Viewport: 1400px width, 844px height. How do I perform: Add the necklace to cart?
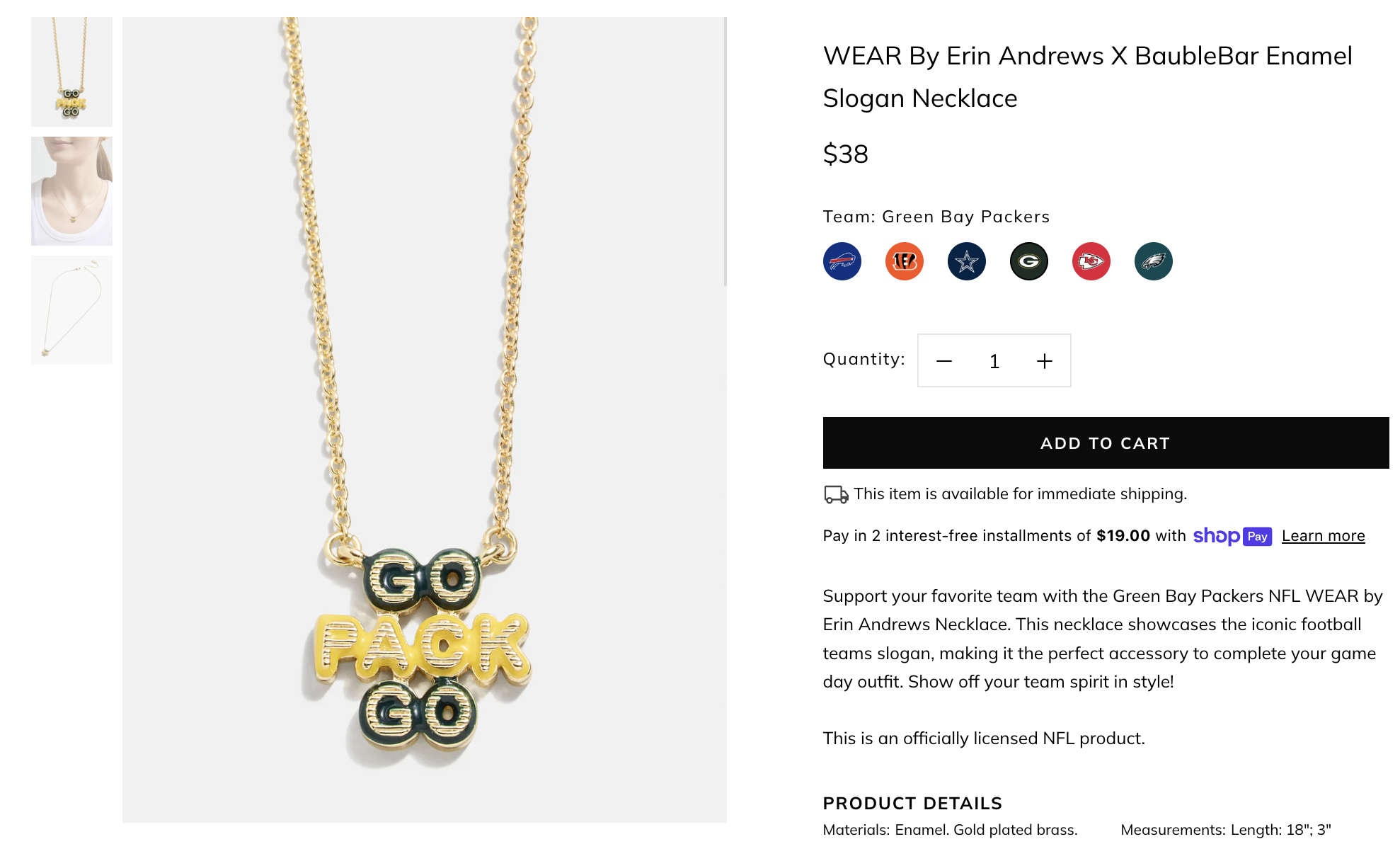[1106, 443]
